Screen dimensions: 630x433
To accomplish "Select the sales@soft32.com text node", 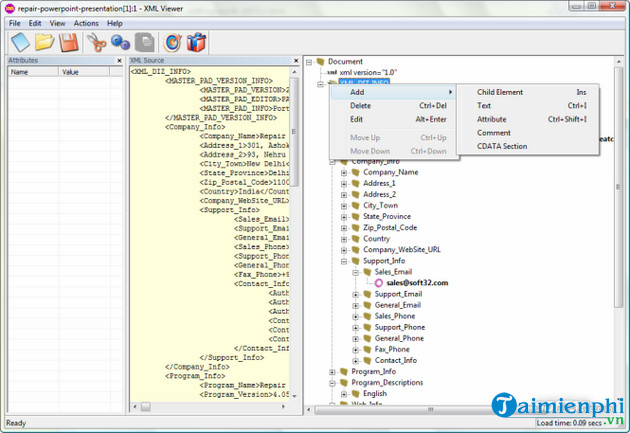I will 417,283.
